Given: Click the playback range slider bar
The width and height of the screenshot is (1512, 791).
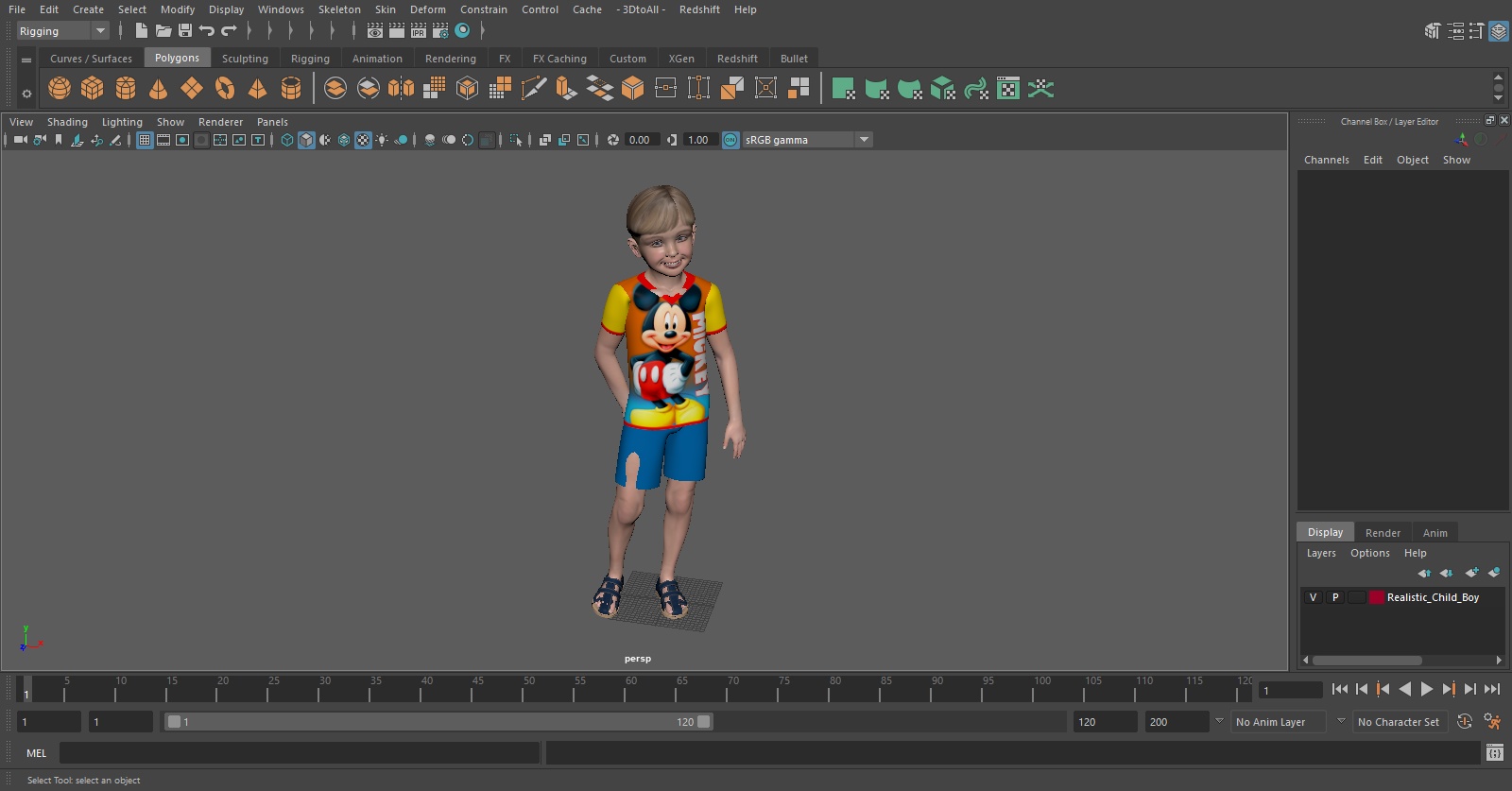Looking at the screenshot, I should [x=439, y=722].
